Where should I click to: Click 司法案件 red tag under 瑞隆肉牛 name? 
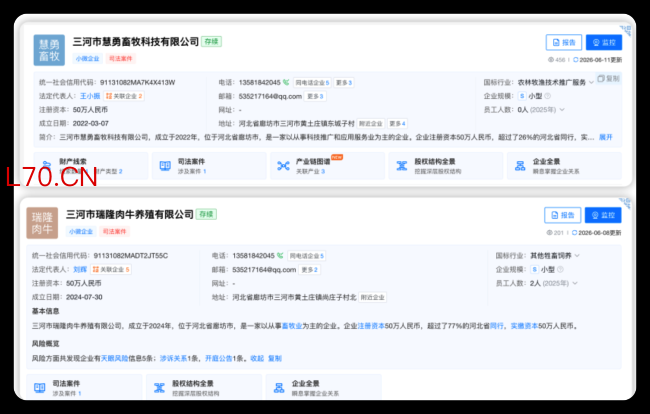114,232
